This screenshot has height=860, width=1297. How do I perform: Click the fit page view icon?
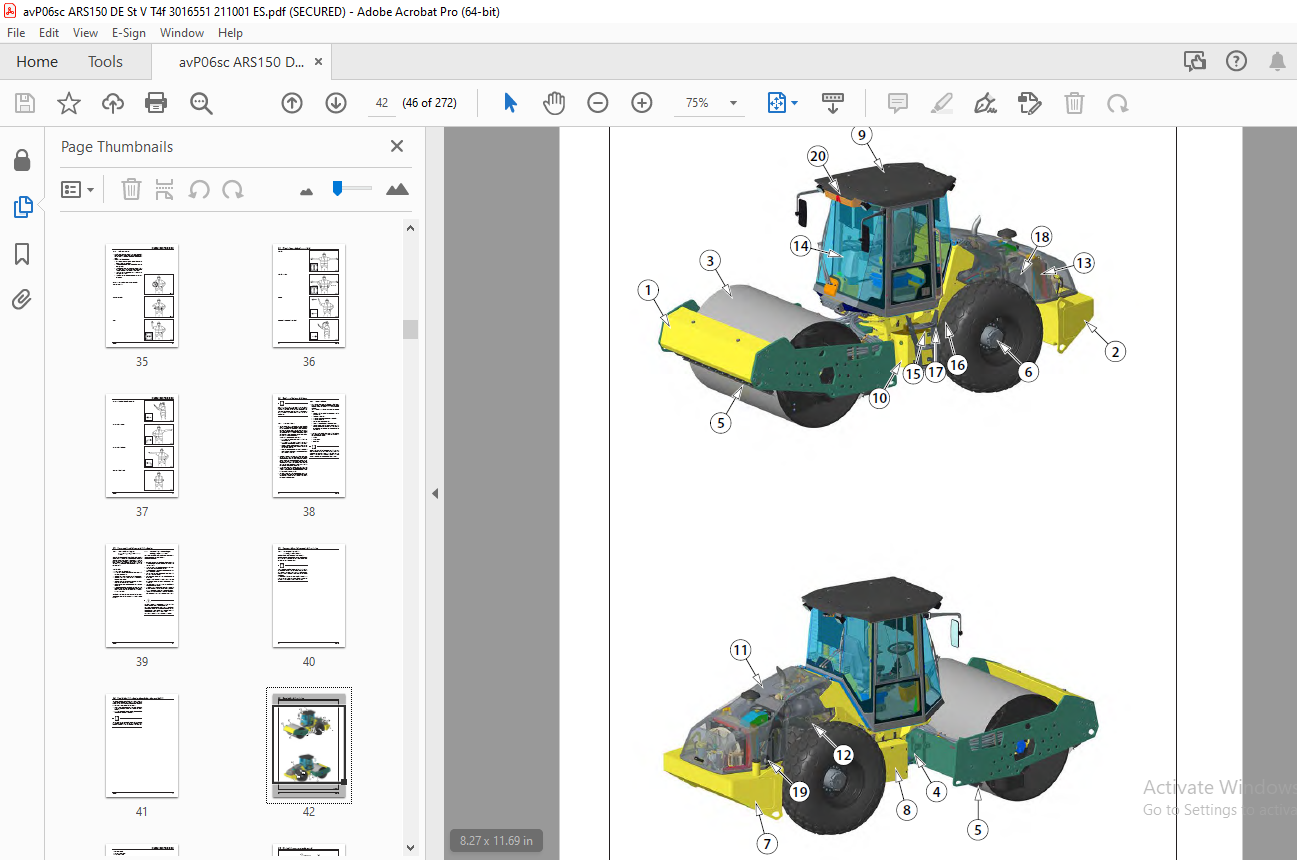[777, 103]
